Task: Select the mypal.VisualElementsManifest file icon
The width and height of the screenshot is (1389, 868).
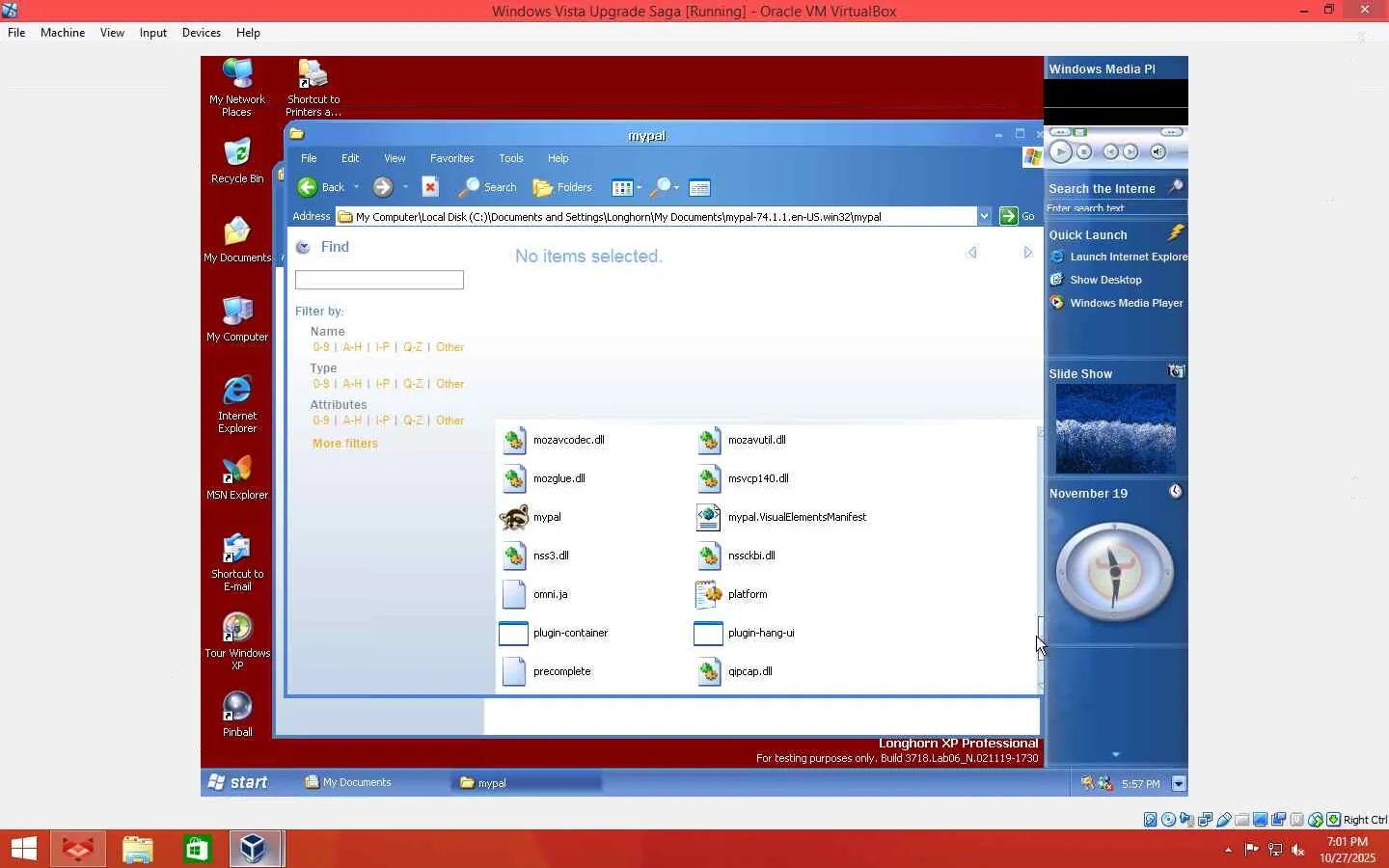Action: [x=709, y=517]
